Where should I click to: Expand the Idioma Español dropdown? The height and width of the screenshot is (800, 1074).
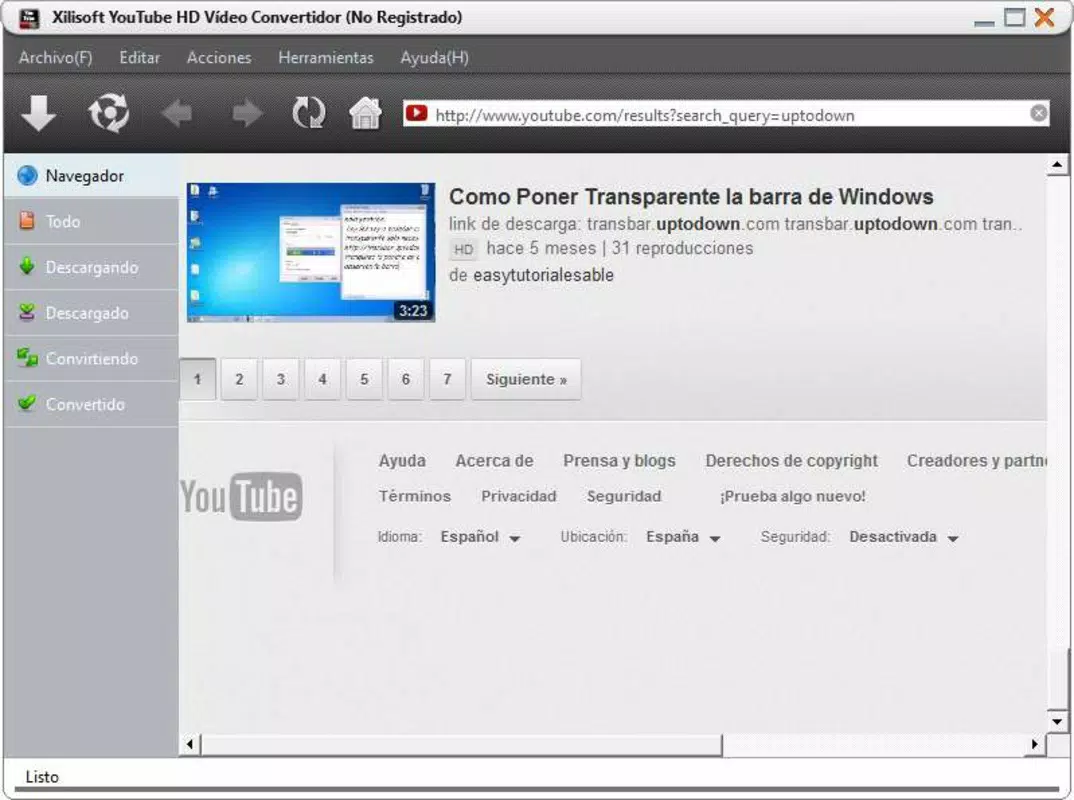pos(480,537)
